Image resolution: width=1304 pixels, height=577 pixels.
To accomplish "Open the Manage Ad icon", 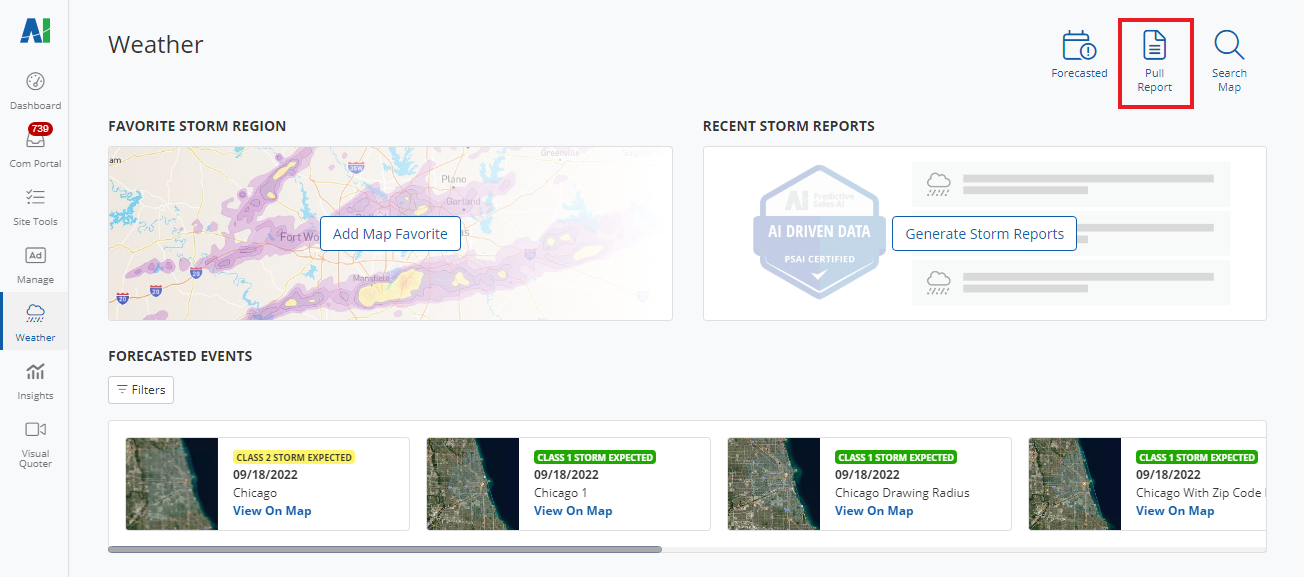I will (35, 255).
